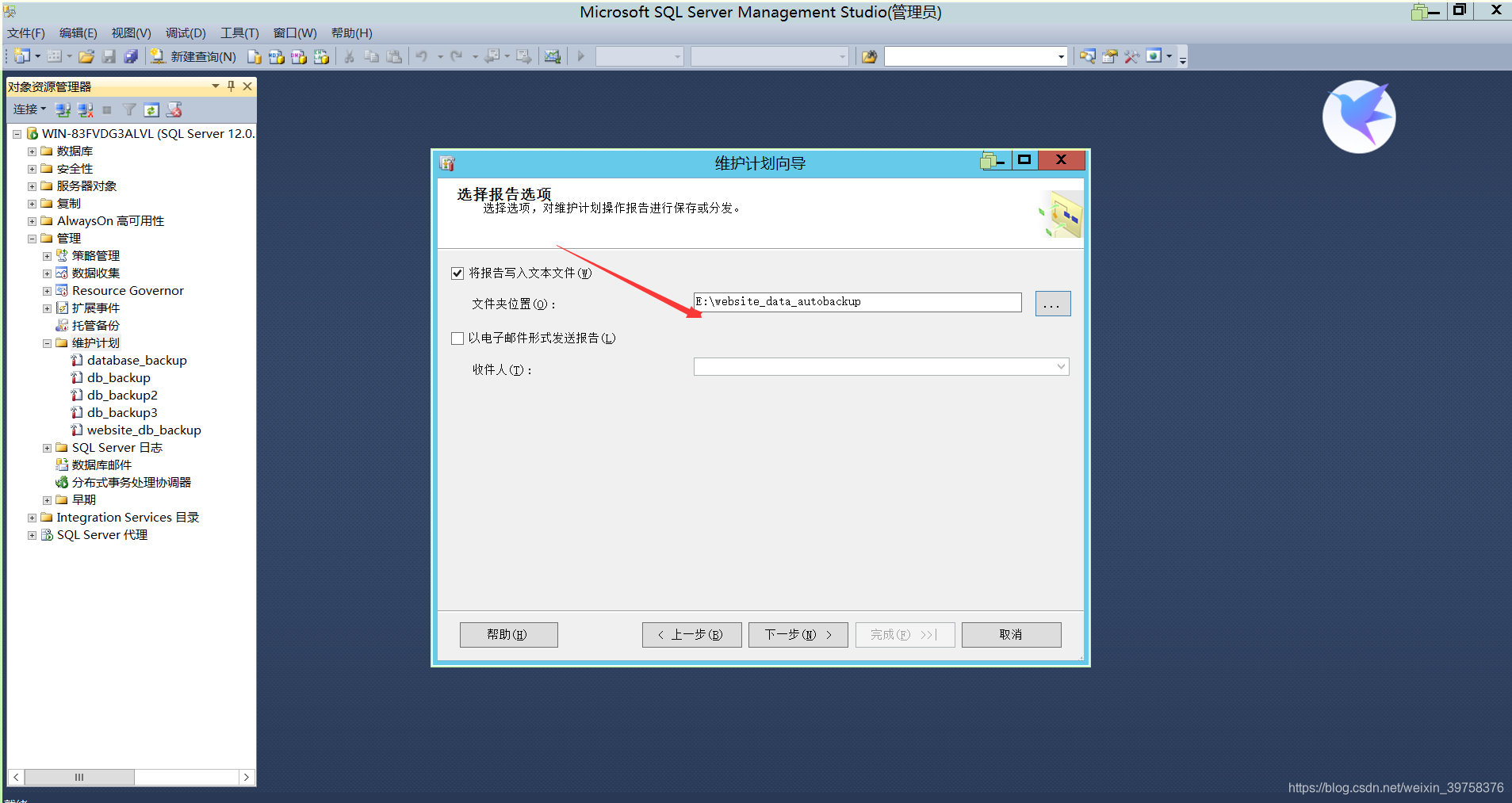Screen dimensions: 1512x803
Task: Select the 数据库邮件 tree item
Action: pyautogui.click(x=101, y=465)
